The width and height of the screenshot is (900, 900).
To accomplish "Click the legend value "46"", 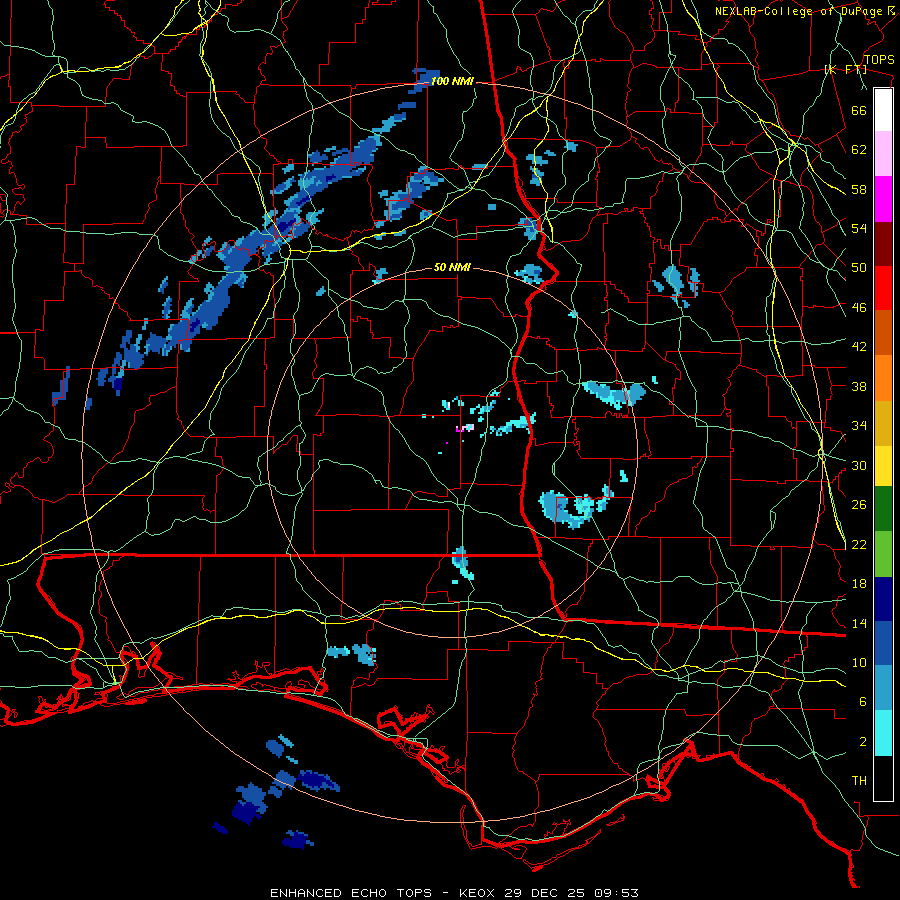I will [859, 308].
